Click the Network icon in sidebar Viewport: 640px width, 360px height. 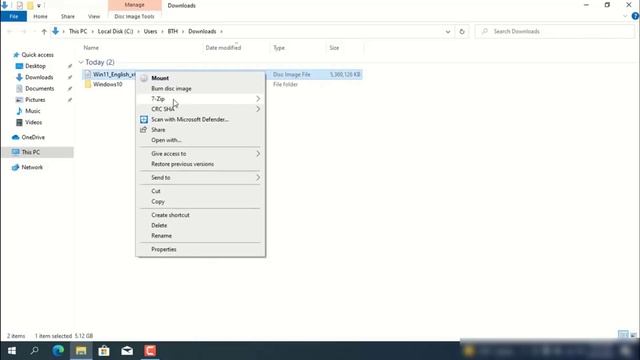(x=16, y=167)
